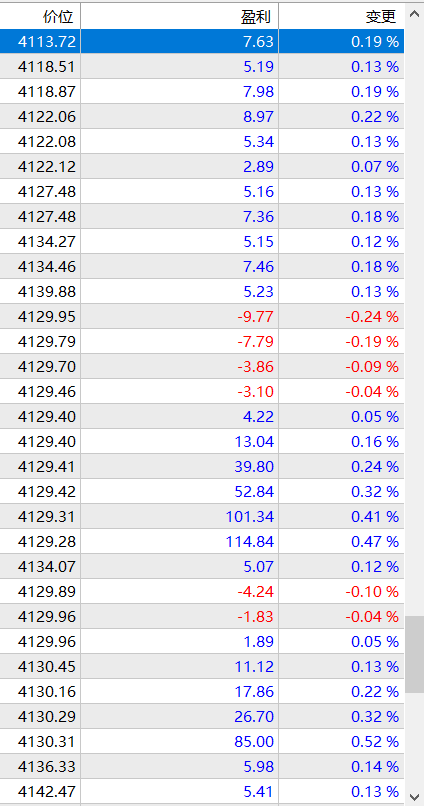
Task: Select the row with profit 101.34
Action: tap(202, 516)
